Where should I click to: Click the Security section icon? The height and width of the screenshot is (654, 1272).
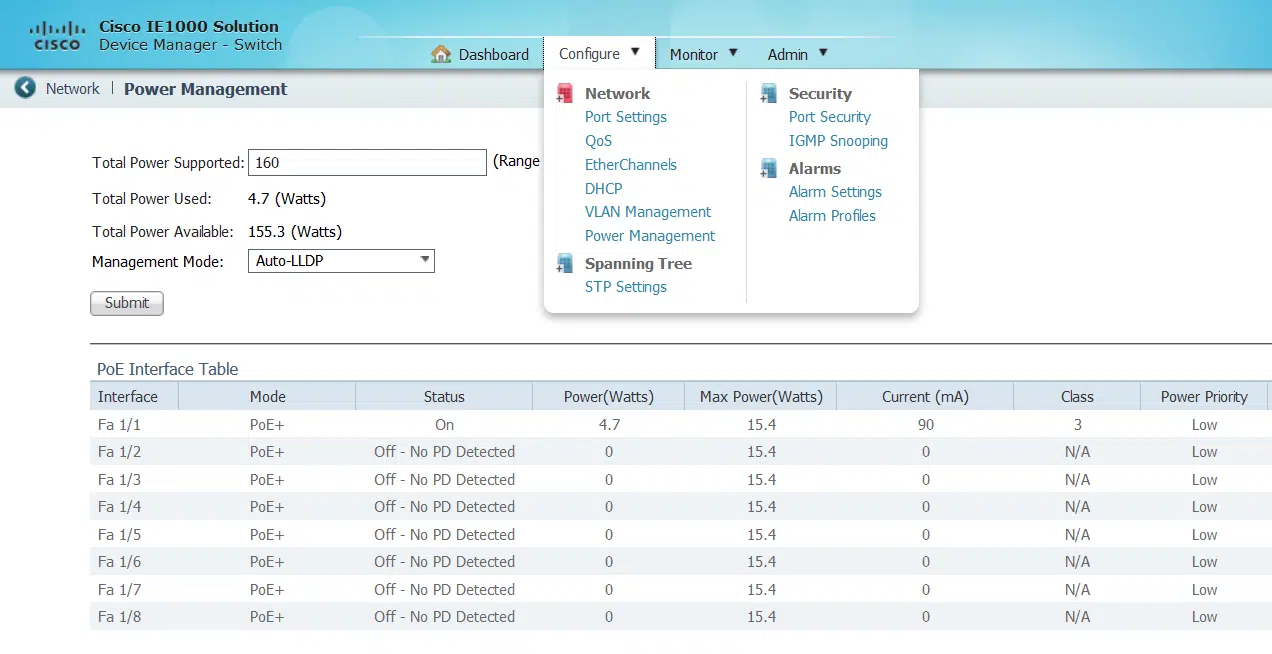pos(769,93)
